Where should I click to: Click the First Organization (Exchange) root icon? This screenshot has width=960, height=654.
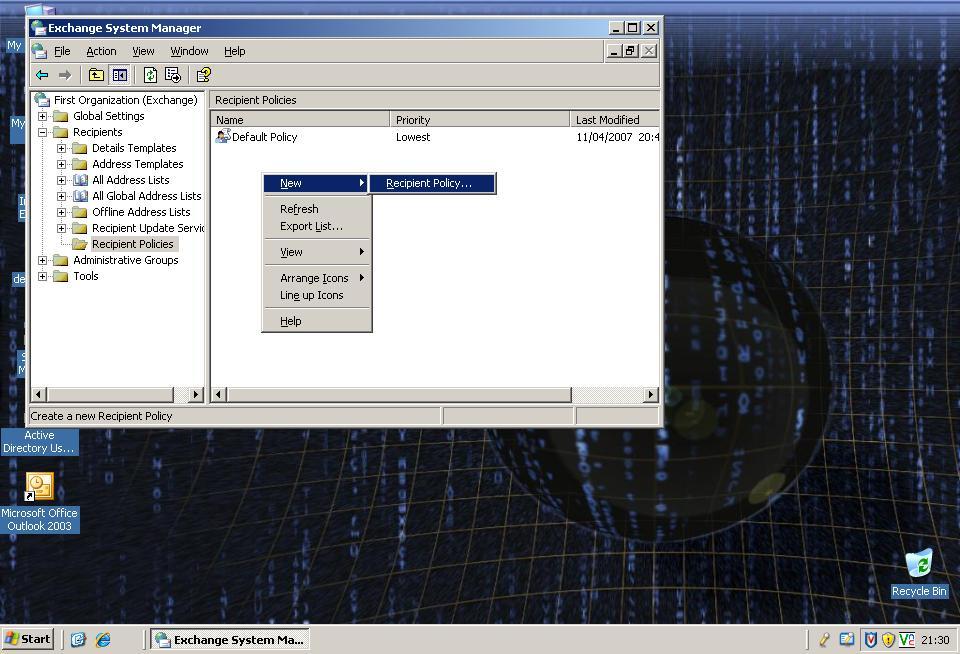[42, 100]
